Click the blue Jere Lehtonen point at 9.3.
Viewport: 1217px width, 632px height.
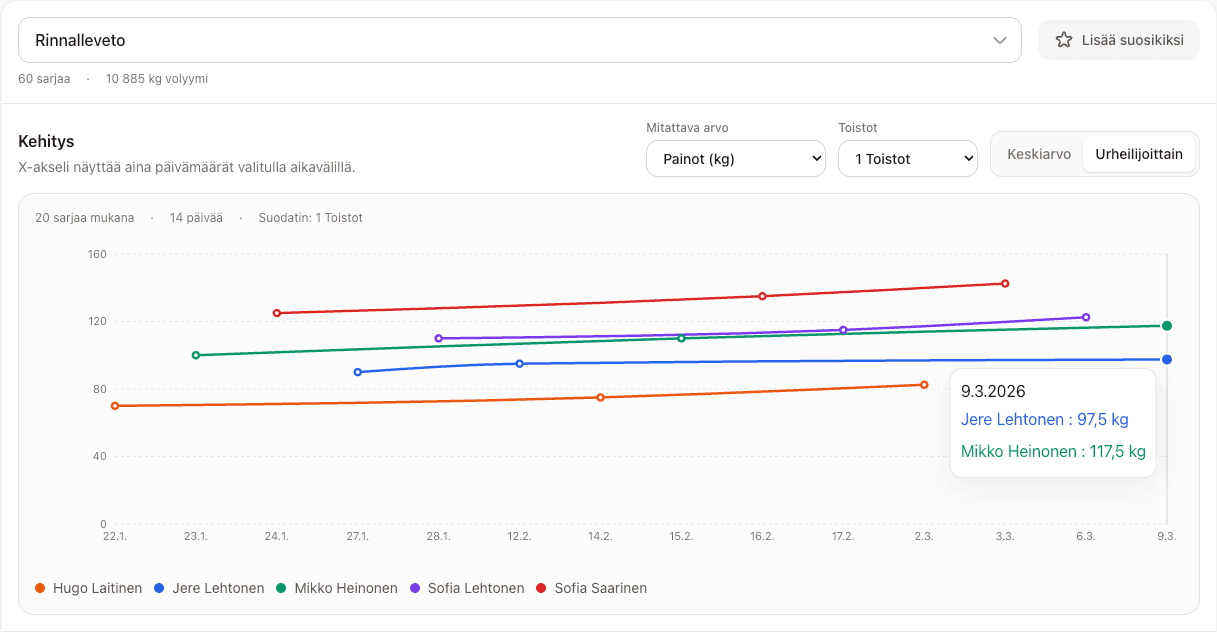tap(1166, 359)
